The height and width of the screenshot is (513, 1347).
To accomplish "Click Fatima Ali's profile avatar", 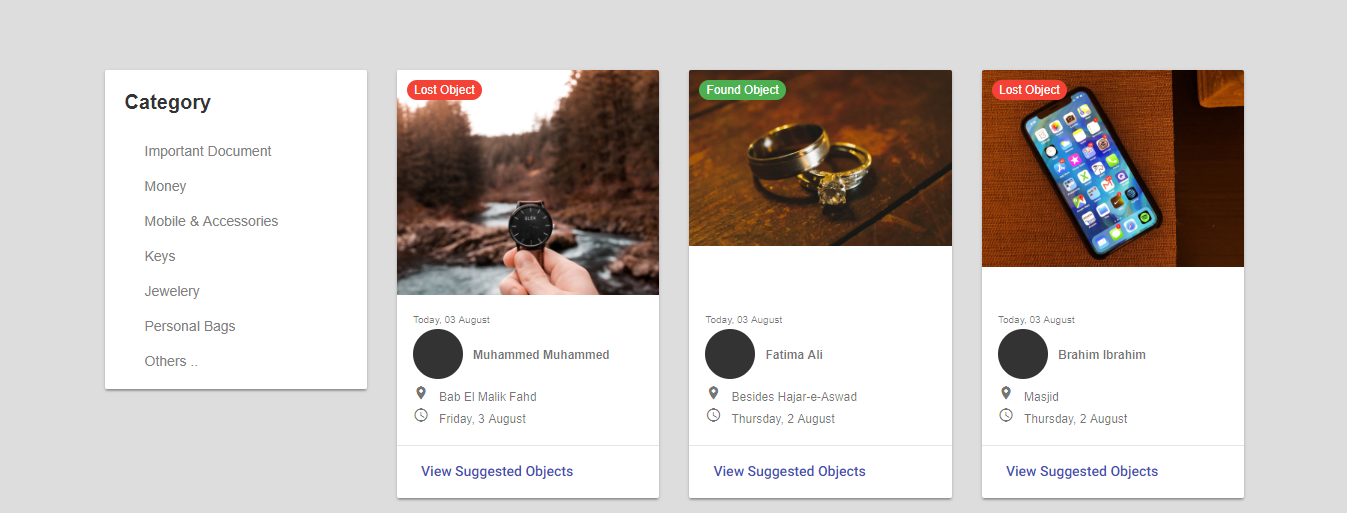I will [x=730, y=354].
